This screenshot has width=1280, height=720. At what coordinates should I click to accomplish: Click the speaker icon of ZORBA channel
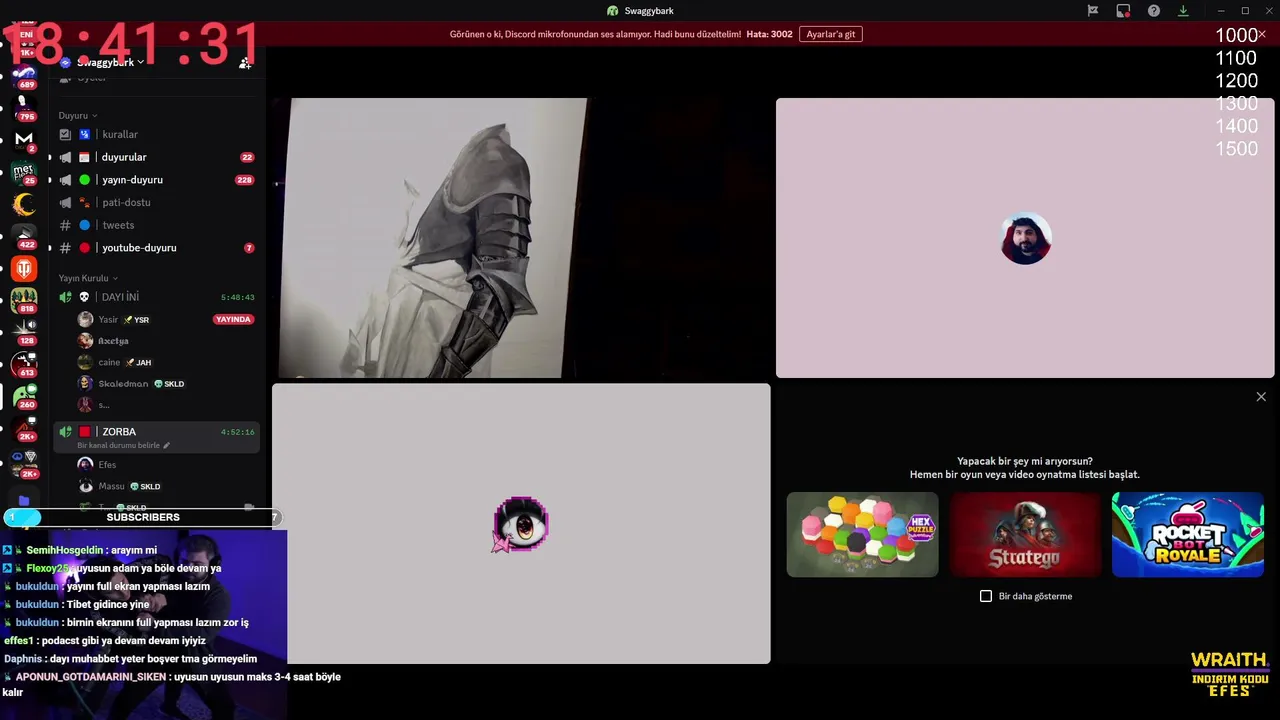tap(66, 432)
